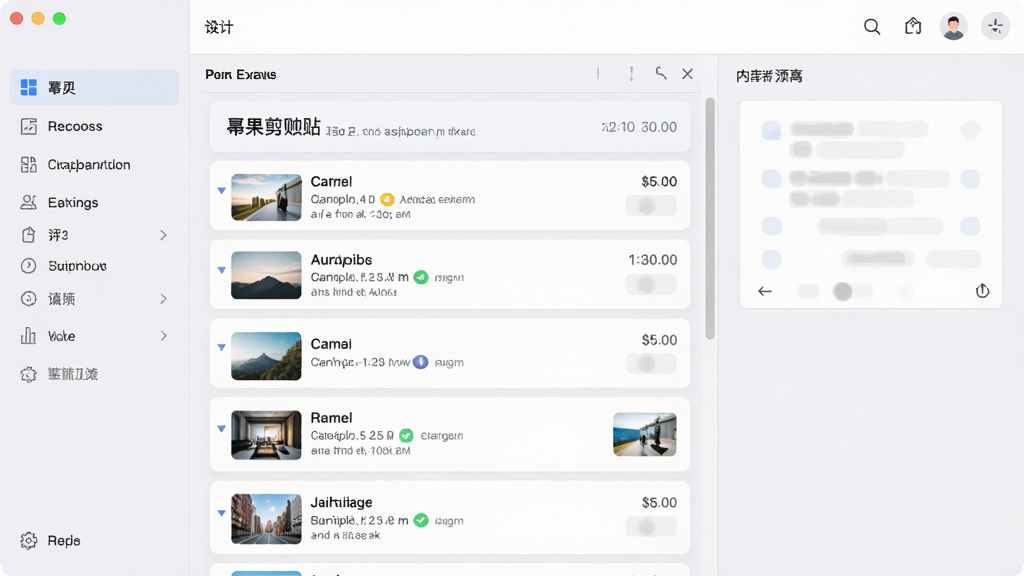This screenshot has height=576, width=1024.
Task: Click the blue badge in Camai row
Action: [x=421, y=362]
